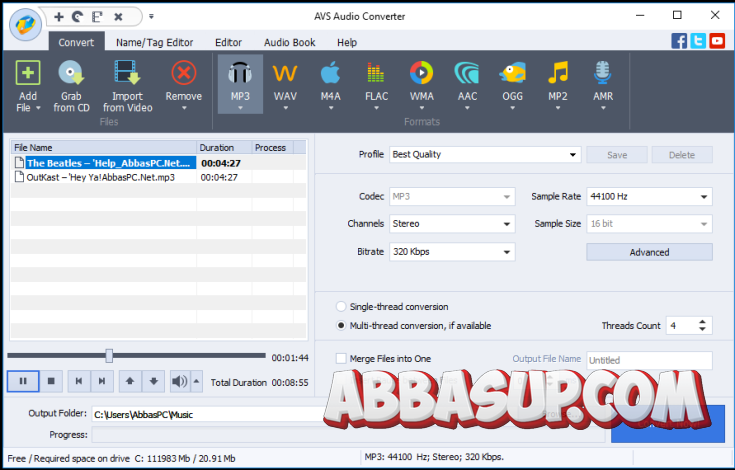Move selected file down in list
Screen dimensions: 735x470
tap(153, 381)
